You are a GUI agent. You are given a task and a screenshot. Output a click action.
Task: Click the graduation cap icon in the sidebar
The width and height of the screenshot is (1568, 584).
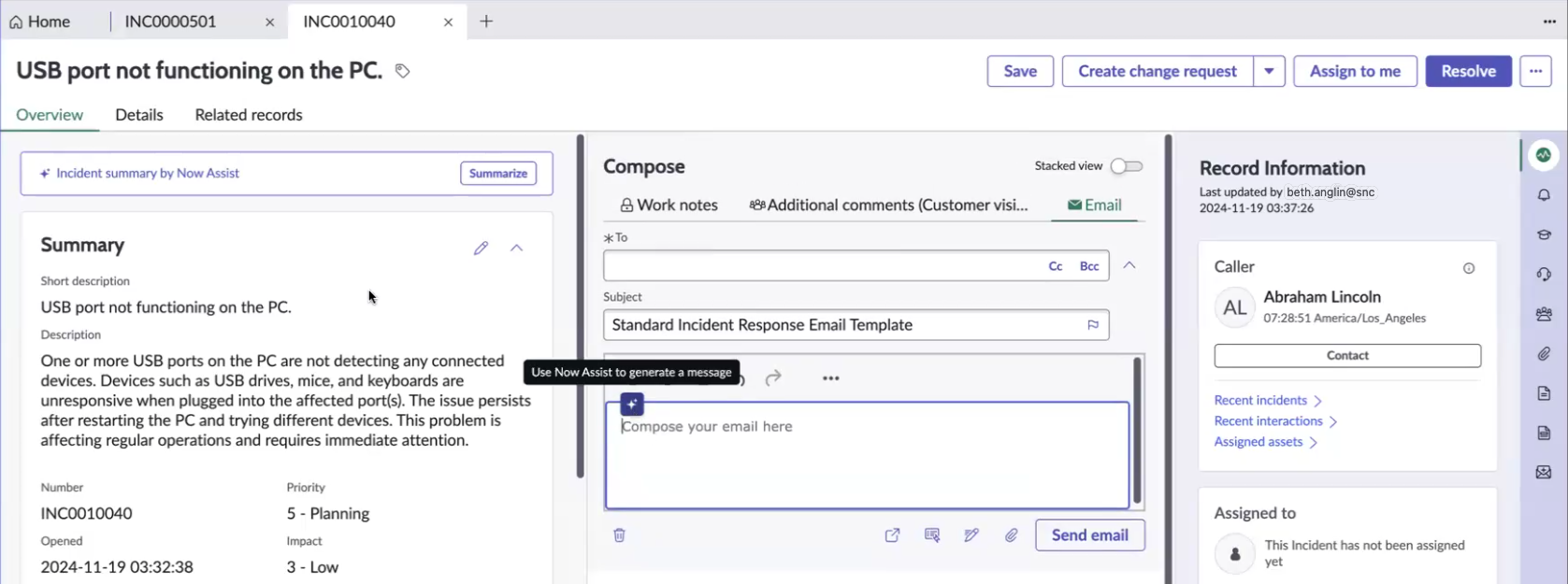point(1544,235)
